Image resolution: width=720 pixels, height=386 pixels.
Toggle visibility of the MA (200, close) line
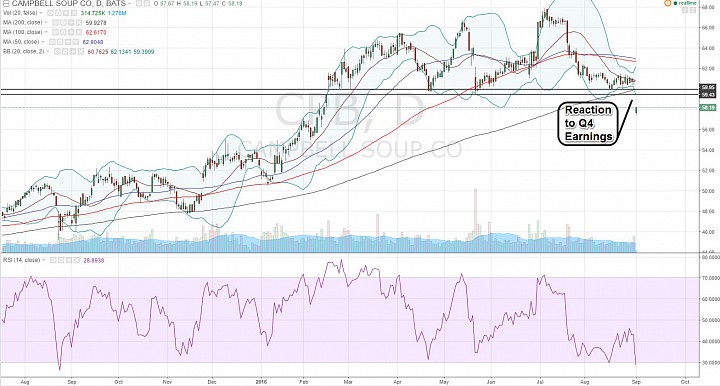pyautogui.click(x=55, y=22)
